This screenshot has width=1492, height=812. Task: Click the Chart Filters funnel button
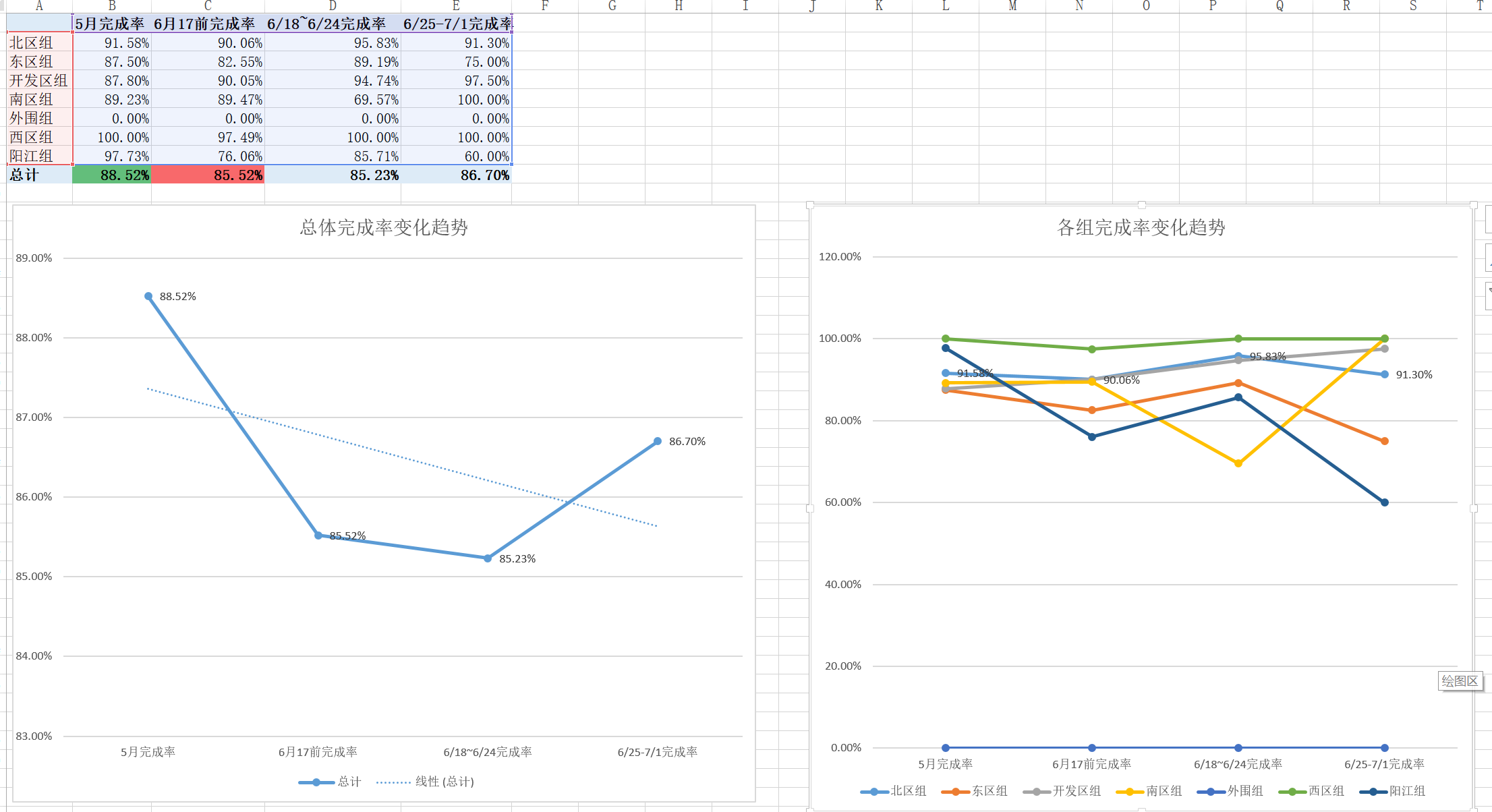click(x=1489, y=295)
